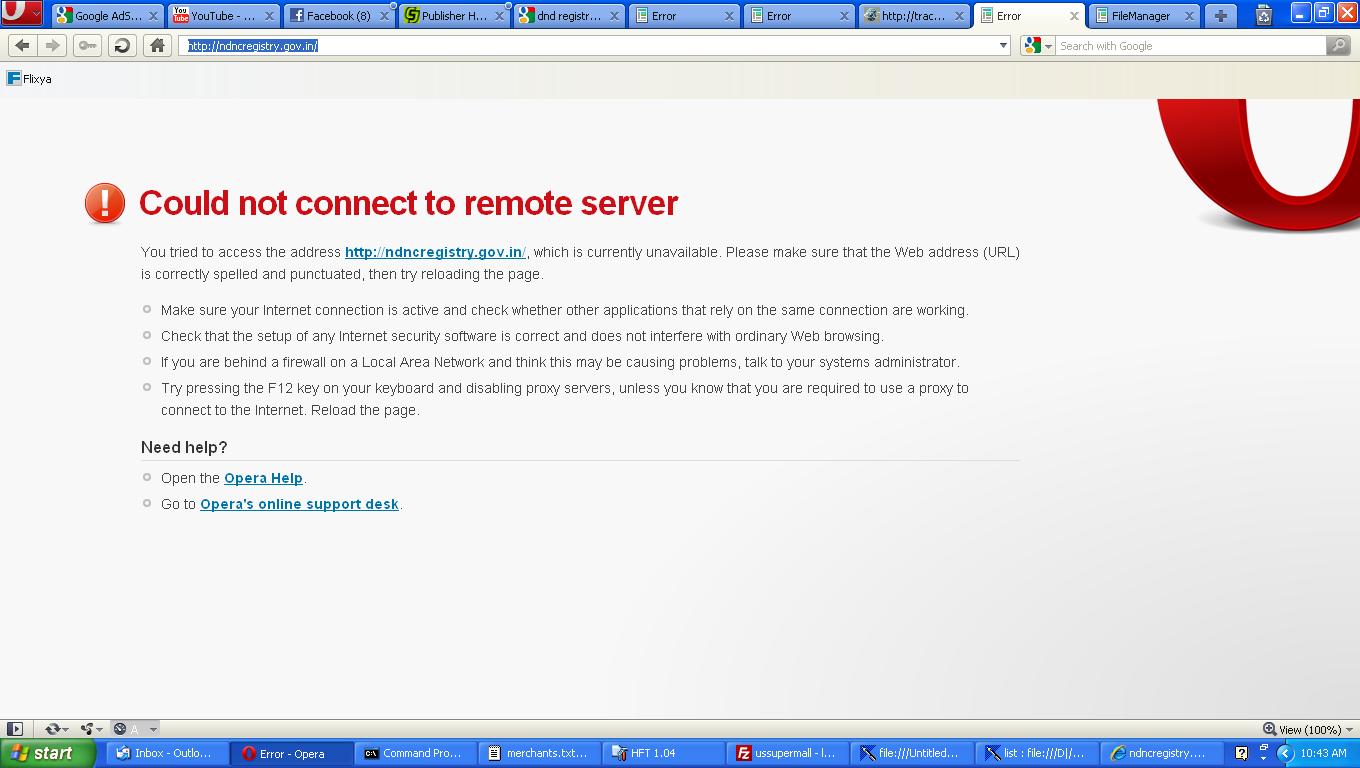The image size is (1360, 768).
Task: Open the closed tabs trash icon
Action: tap(1264, 16)
